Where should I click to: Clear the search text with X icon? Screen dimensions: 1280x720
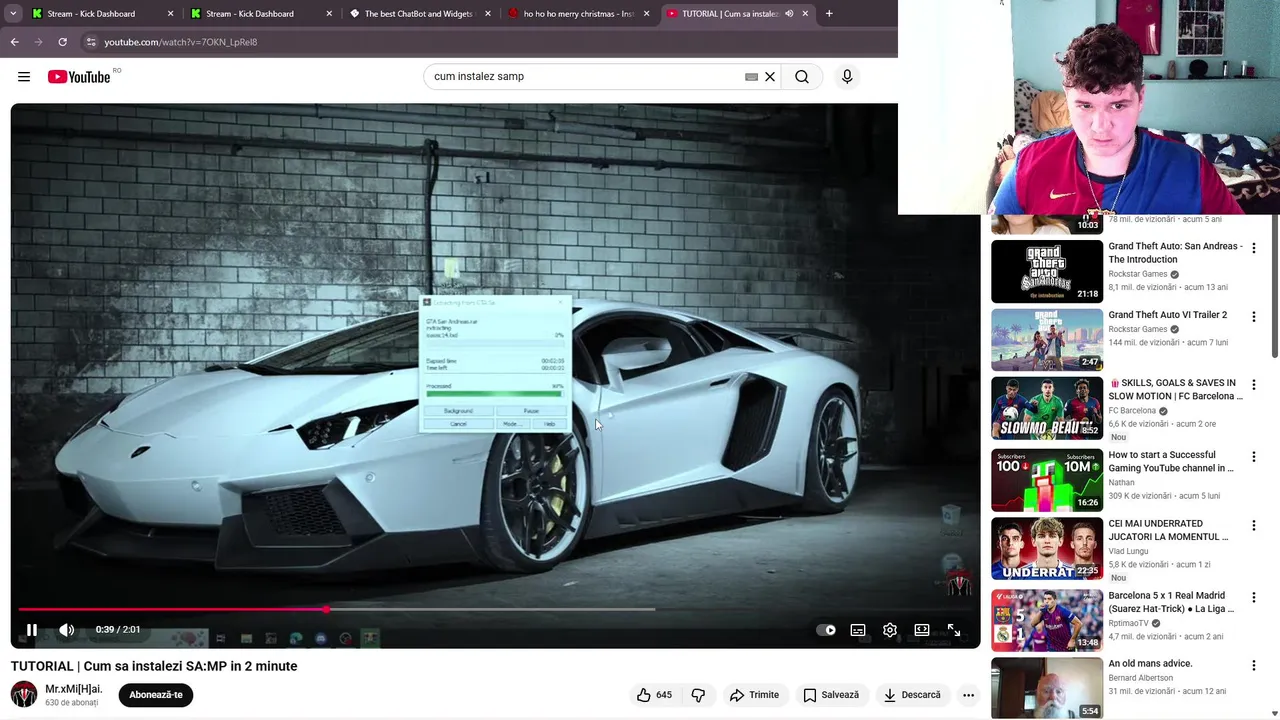[x=770, y=77]
